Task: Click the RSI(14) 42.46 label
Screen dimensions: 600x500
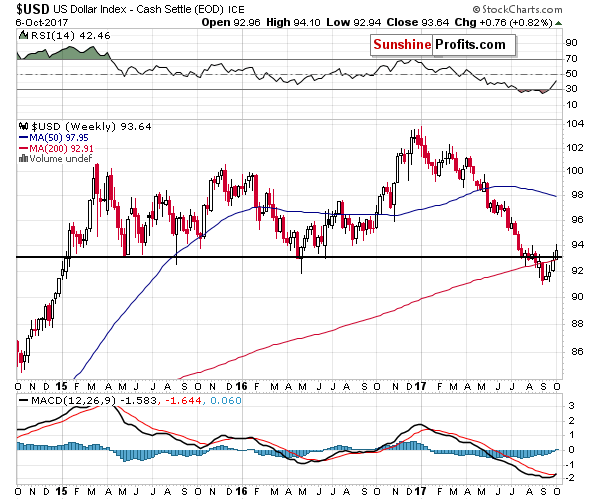Action: click(70, 36)
